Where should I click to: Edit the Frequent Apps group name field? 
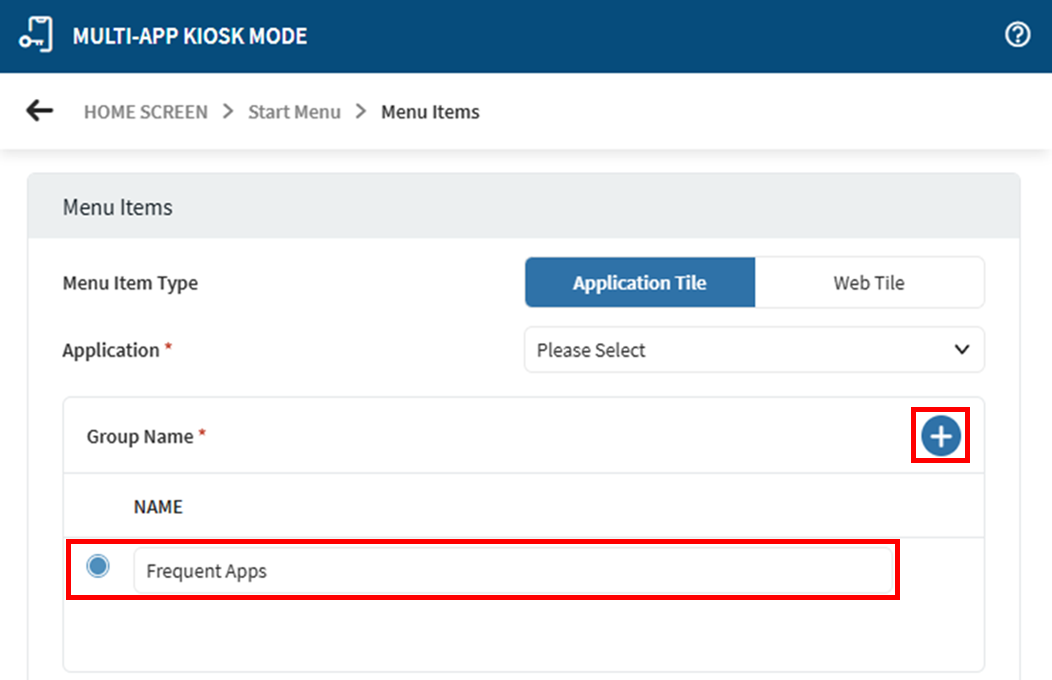tap(512, 571)
